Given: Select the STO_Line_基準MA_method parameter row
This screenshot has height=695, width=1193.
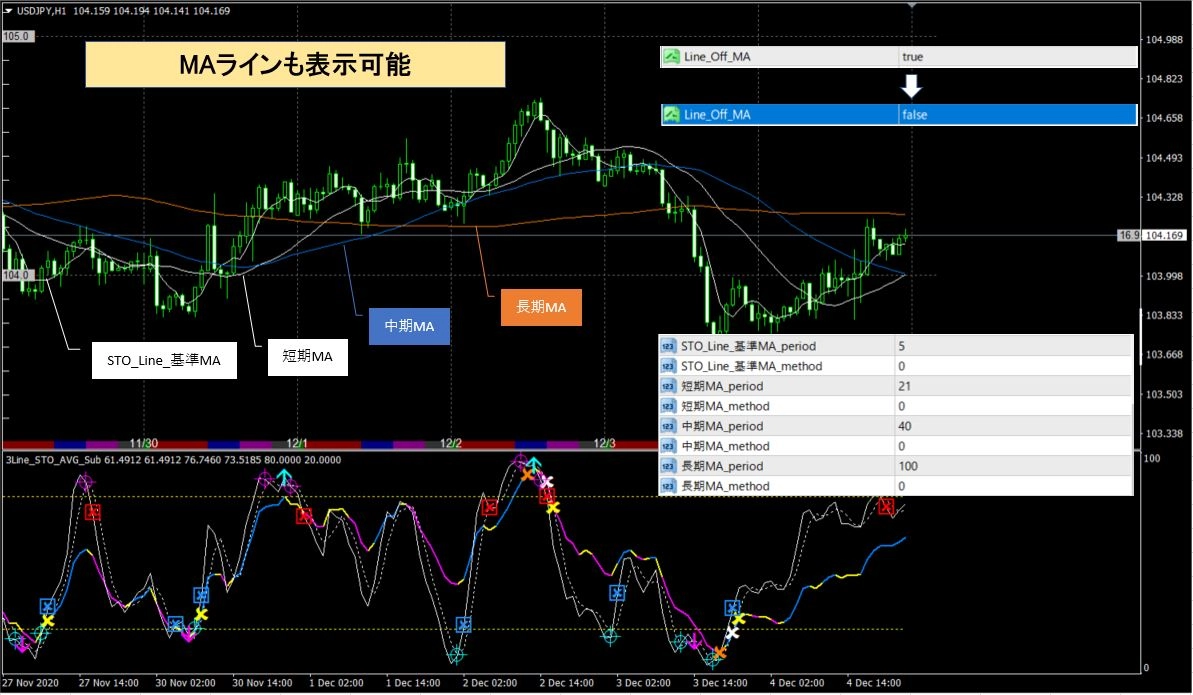Looking at the screenshot, I should [896, 366].
